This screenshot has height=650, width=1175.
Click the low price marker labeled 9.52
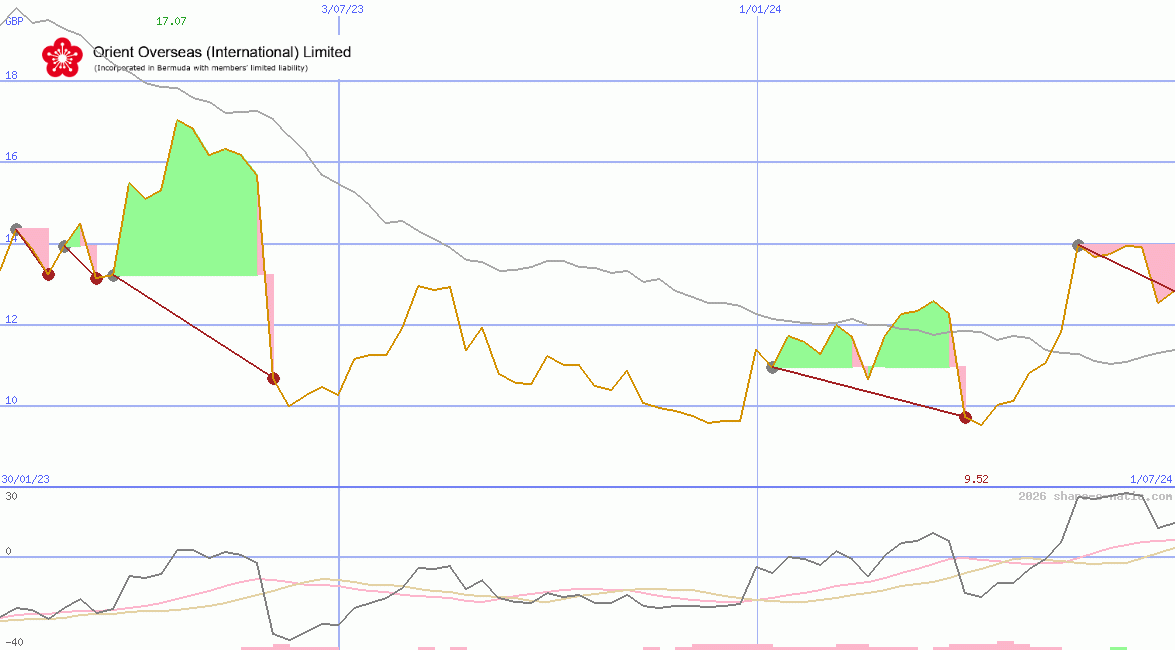[x=974, y=479]
